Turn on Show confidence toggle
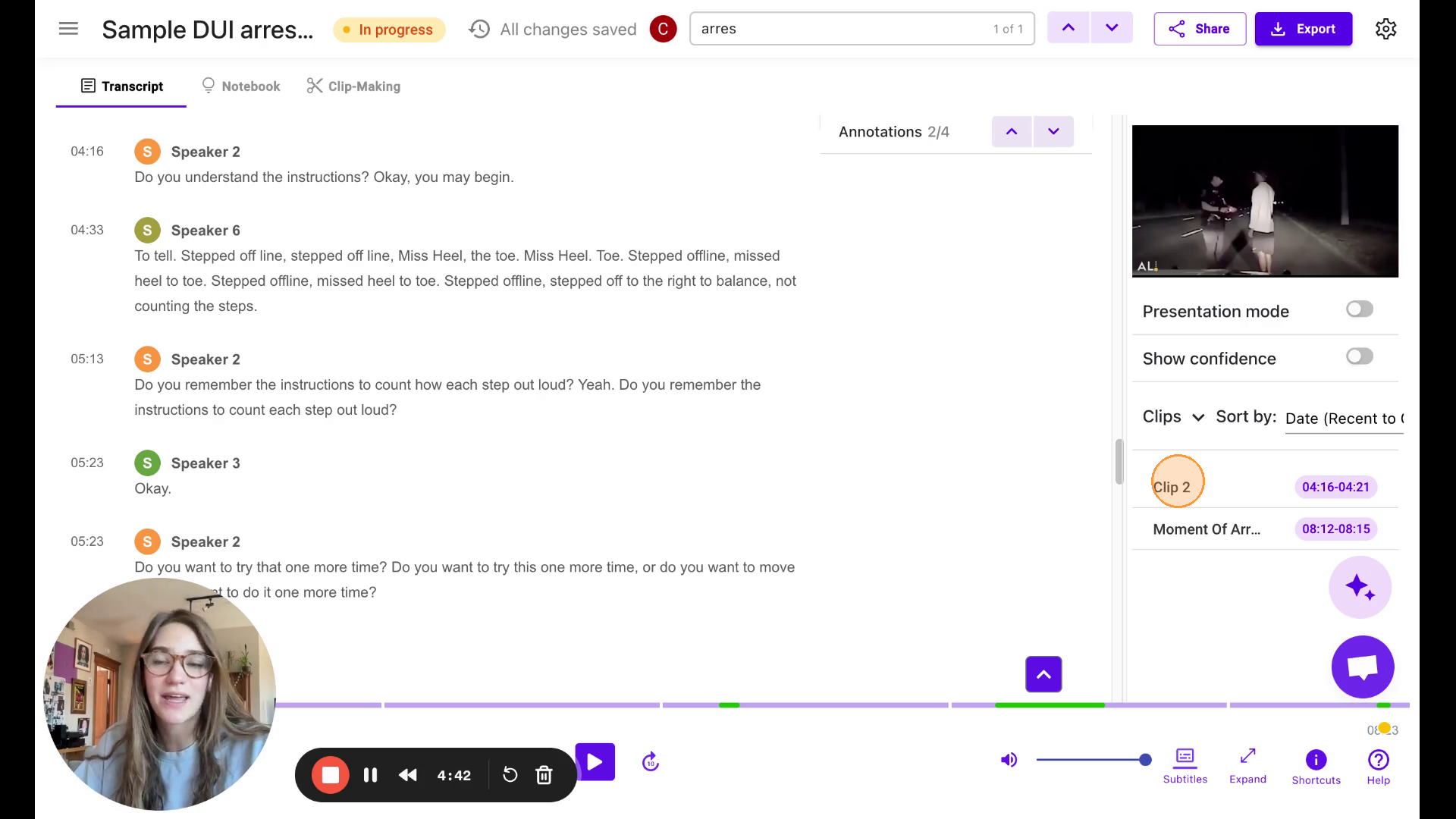Viewport: 1456px width, 819px height. click(x=1359, y=356)
